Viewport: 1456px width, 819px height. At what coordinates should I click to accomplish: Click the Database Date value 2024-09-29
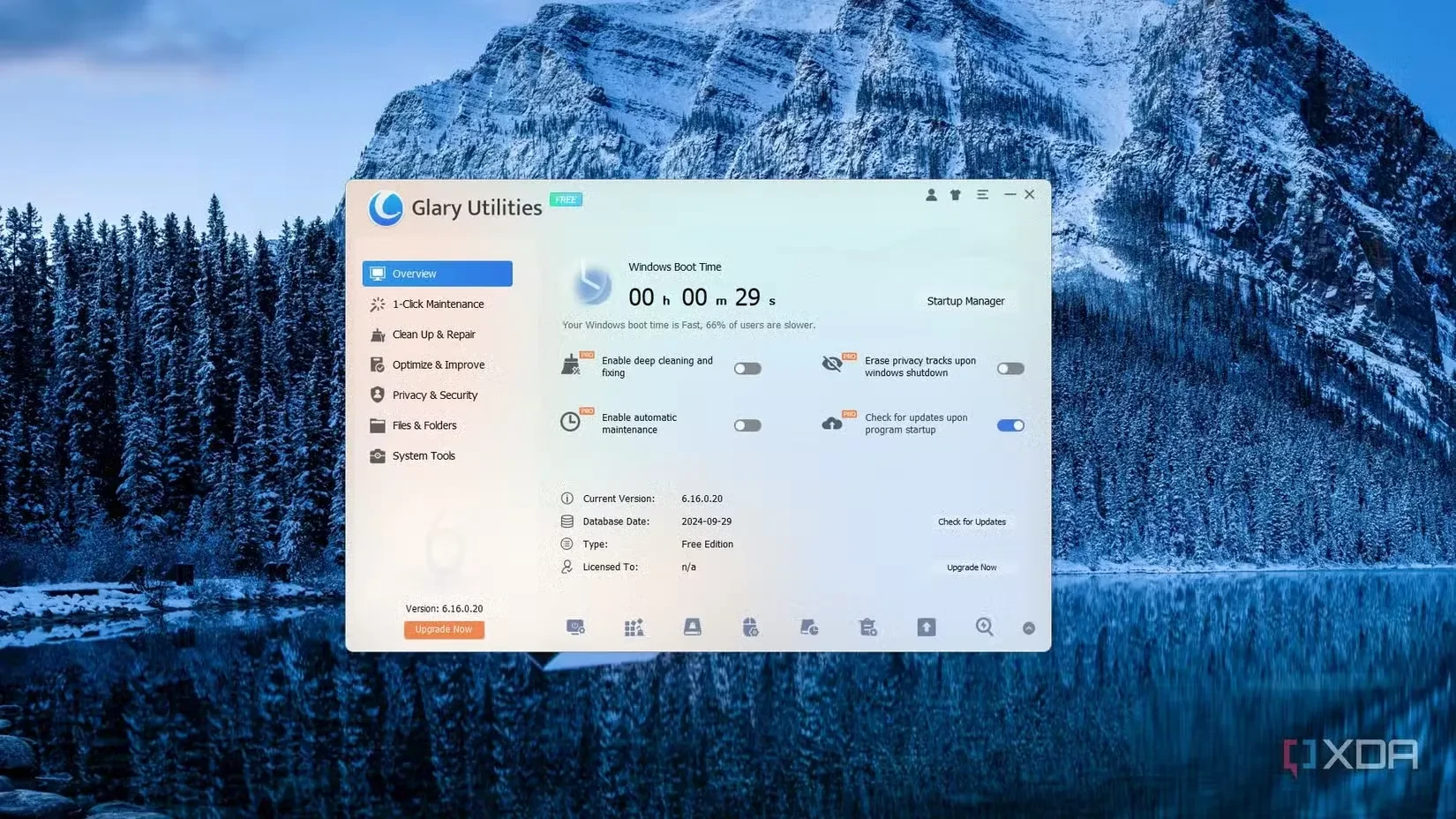point(706,522)
